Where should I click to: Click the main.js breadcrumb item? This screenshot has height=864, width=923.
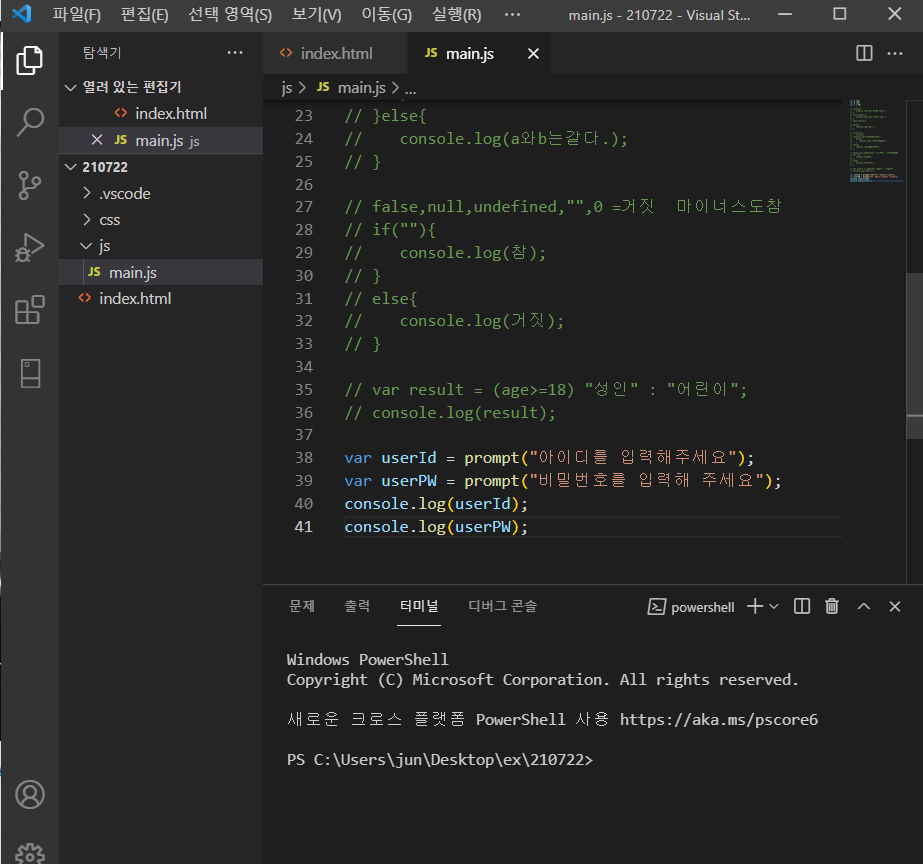pos(361,88)
